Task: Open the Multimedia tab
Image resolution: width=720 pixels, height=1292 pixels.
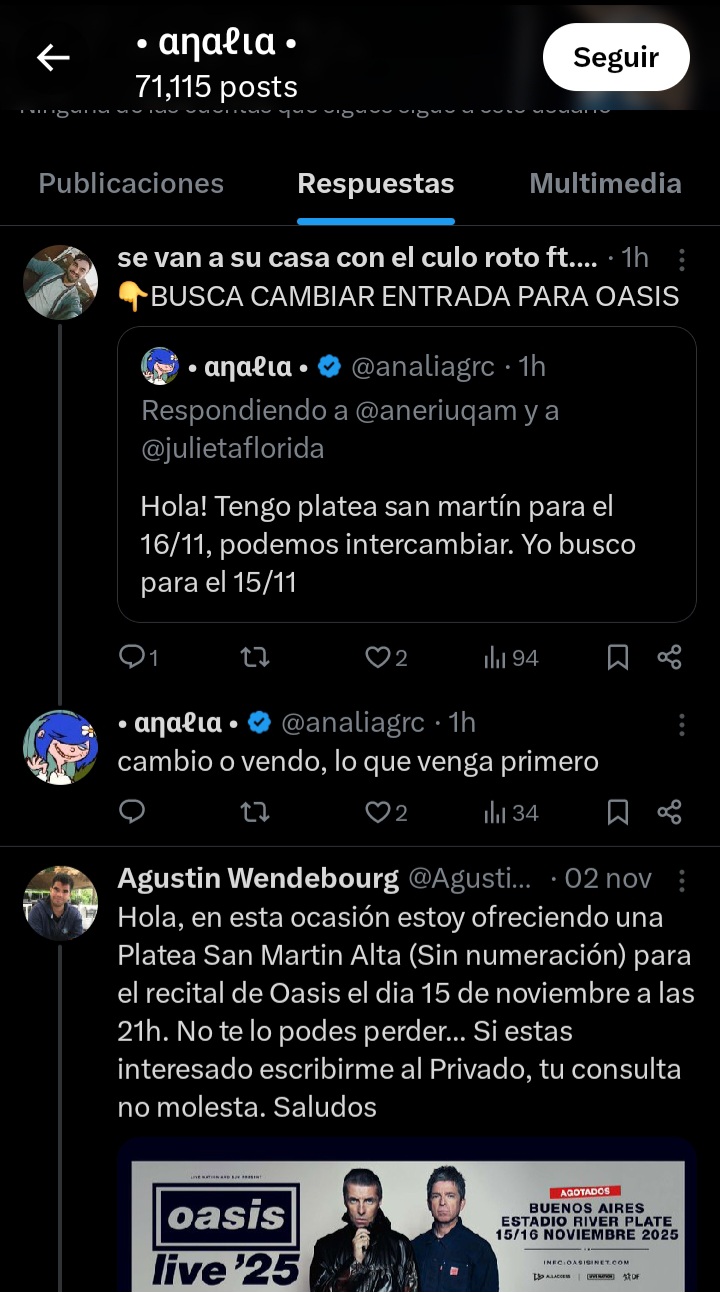Action: click(605, 184)
